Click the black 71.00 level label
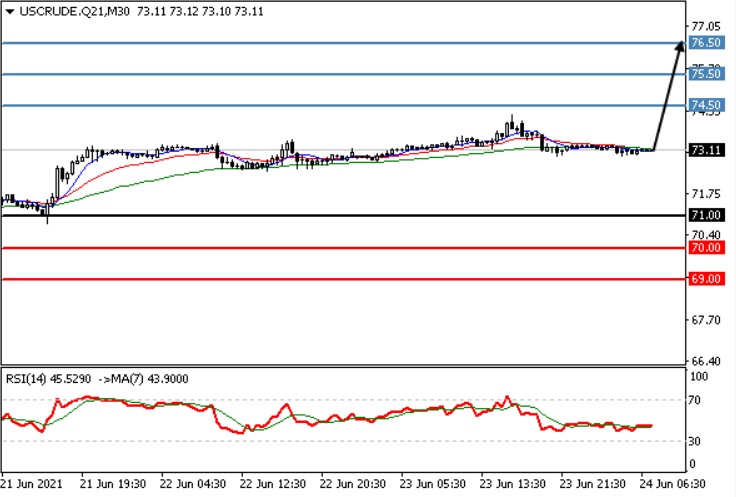Viewport: 736px width, 497px height. 706,215
